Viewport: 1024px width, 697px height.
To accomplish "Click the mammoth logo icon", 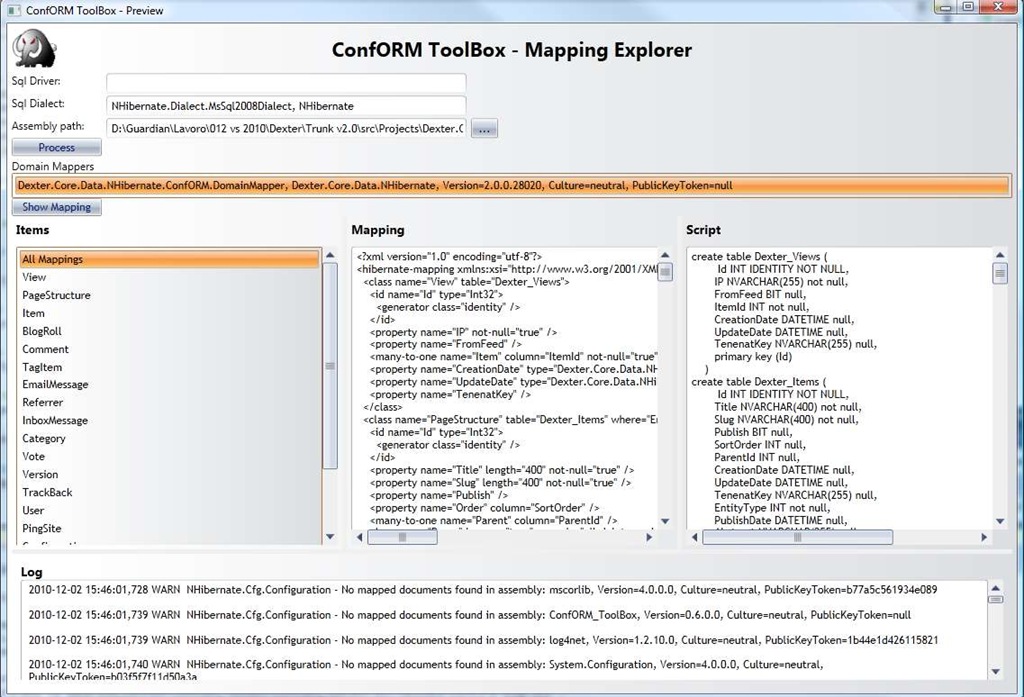I will pos(35,48).
